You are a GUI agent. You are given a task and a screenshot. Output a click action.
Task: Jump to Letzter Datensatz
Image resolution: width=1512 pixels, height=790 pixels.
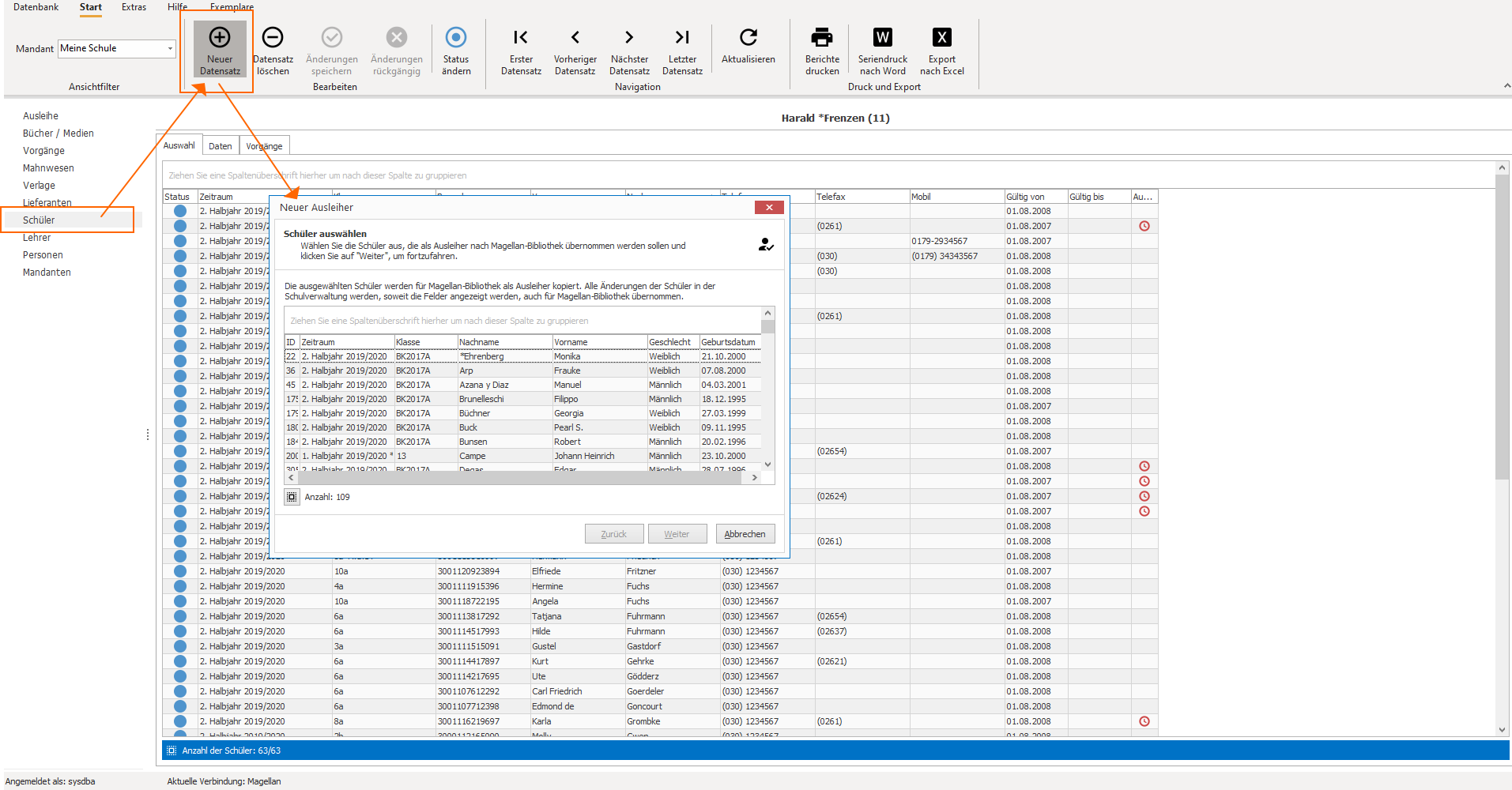click(x=682, y=37)
